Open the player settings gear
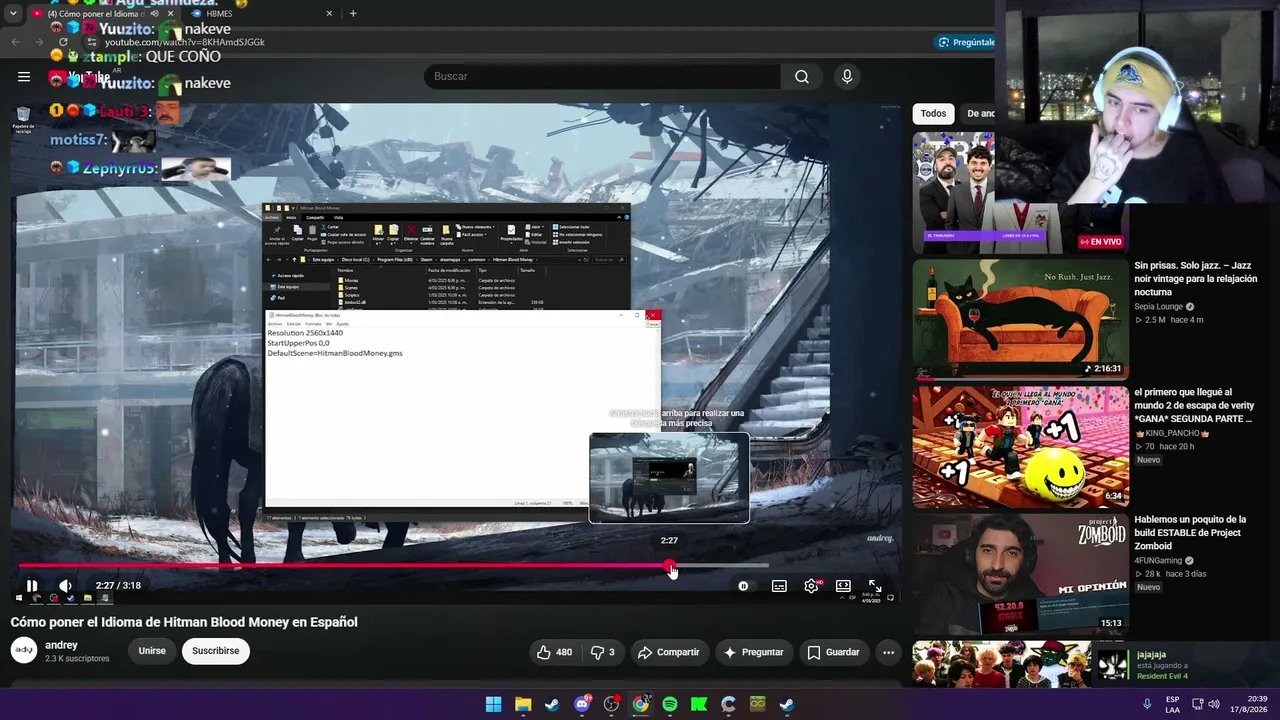The width and height of the screenshot is (1280, 720). click(811, 586)
